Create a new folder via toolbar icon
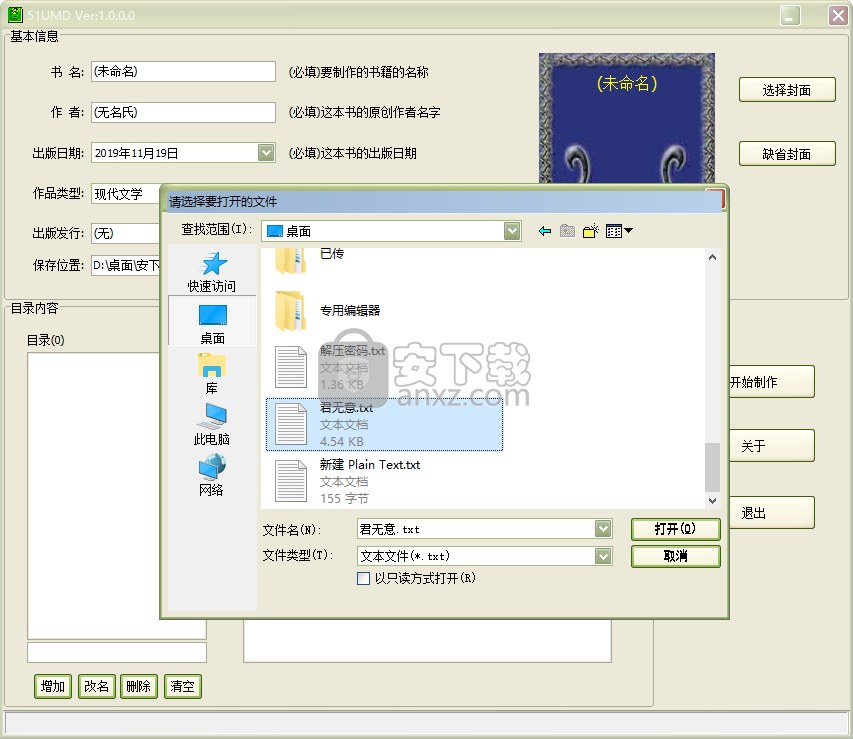 pos(591,231)
